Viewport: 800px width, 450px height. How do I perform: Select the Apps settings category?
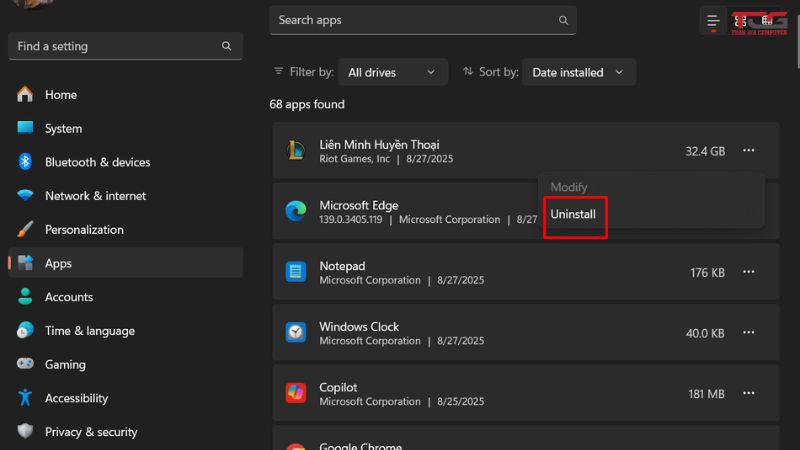[126, 263]
